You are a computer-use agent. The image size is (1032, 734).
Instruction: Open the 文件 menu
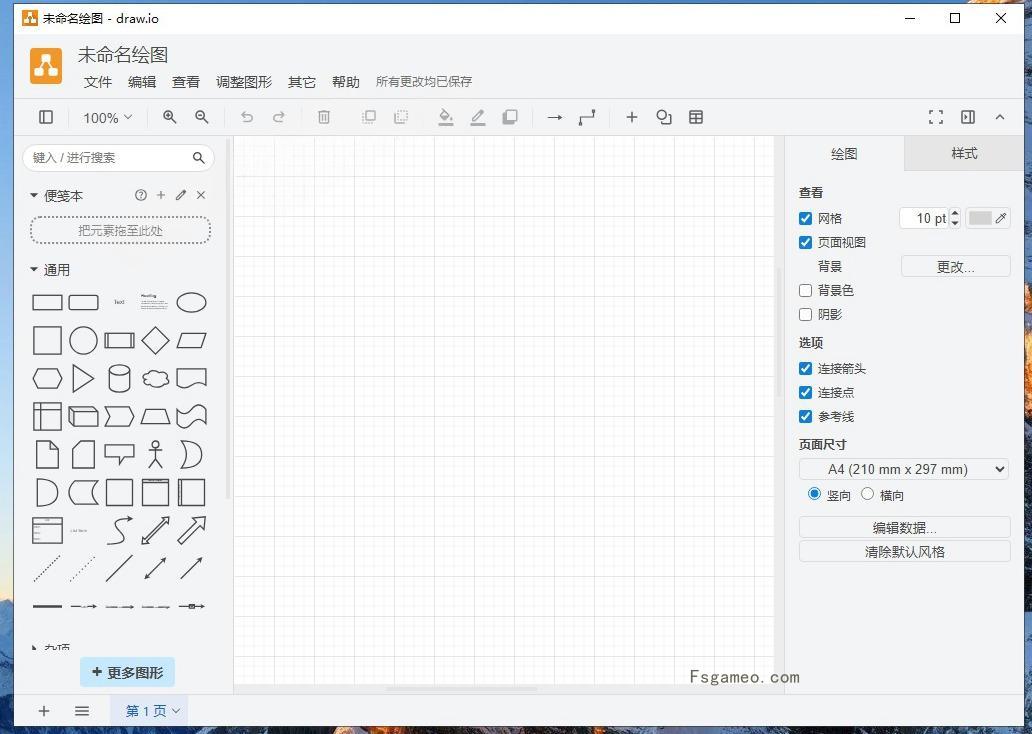(x=97, y=82)
